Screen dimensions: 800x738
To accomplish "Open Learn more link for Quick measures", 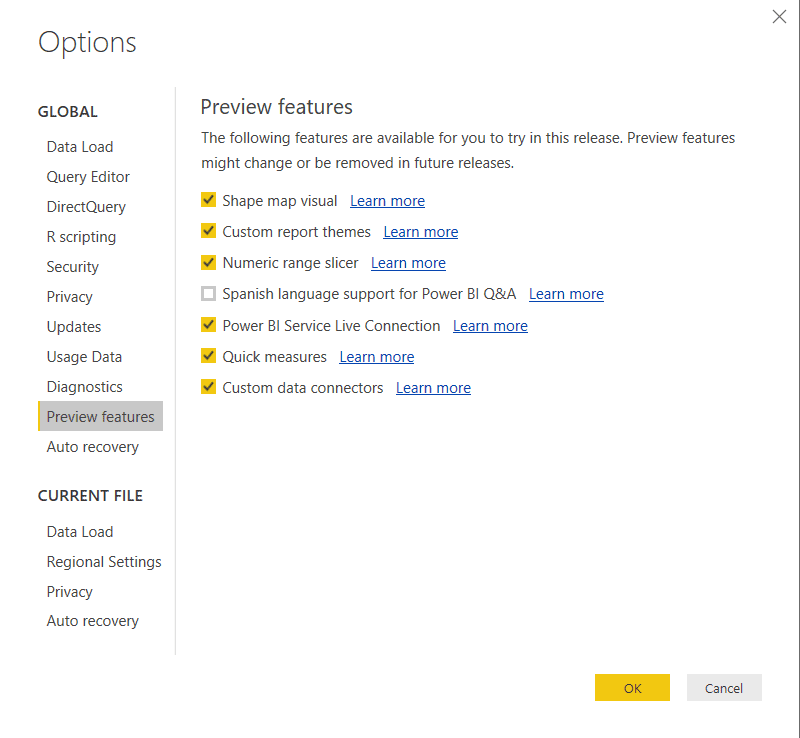I will click(377, 357).
